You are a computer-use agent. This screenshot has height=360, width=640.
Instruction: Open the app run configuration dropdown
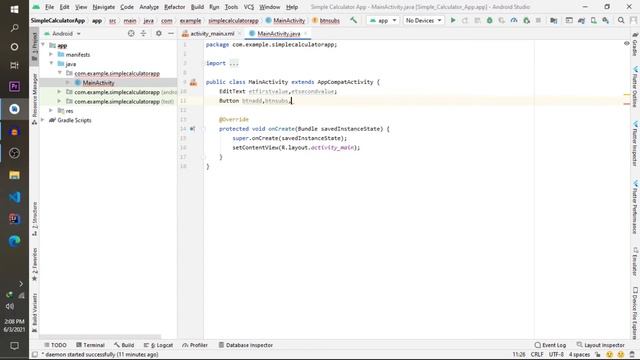(x=382, y=20)
